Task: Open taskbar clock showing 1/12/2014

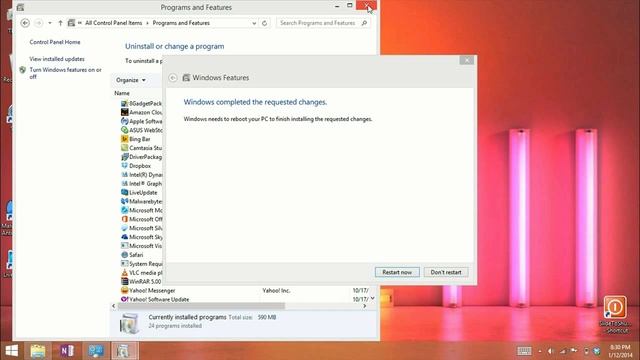Action: pyautogui.click(x=620, y=351)
